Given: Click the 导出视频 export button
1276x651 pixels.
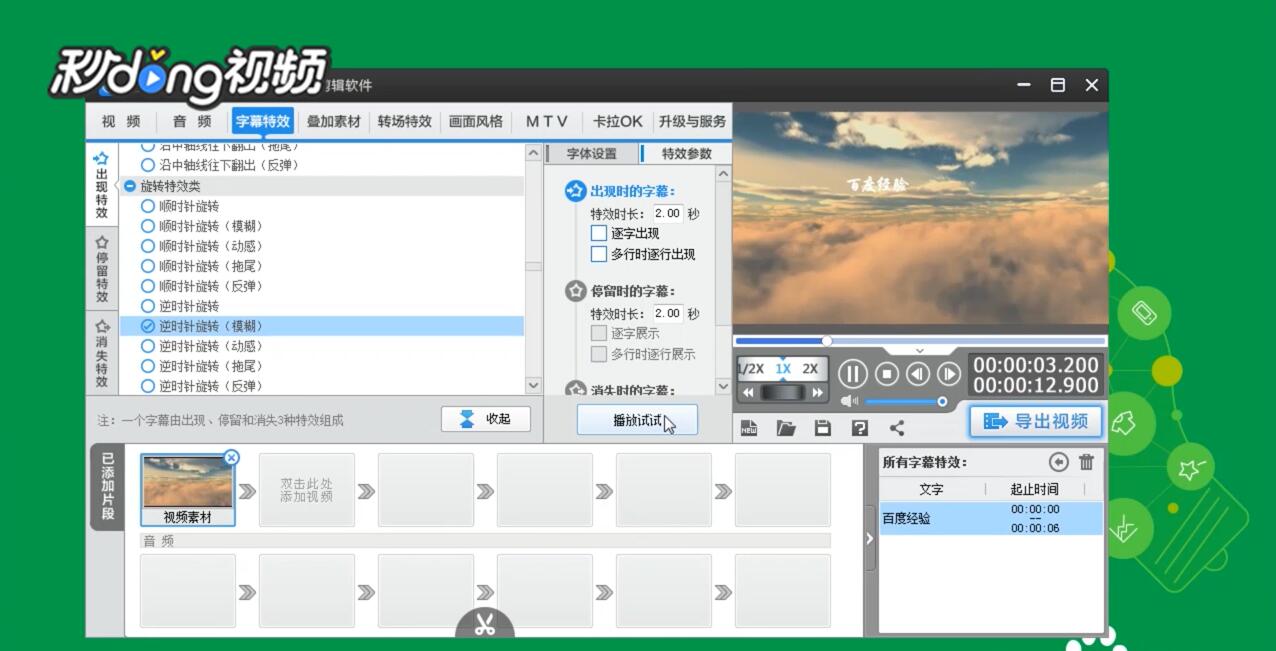Looking at the screenshot, I should tap(1036, 421).
